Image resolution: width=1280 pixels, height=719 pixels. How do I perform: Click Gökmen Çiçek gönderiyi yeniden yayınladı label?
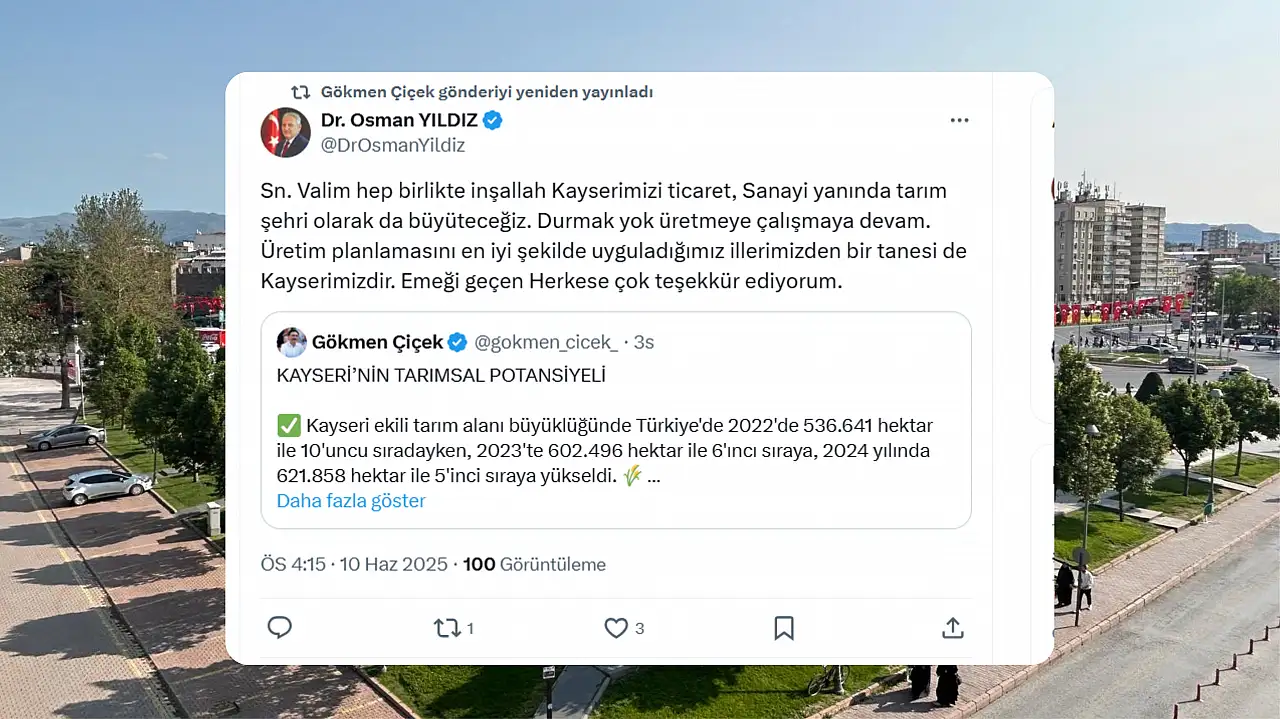tap(487, 92)
